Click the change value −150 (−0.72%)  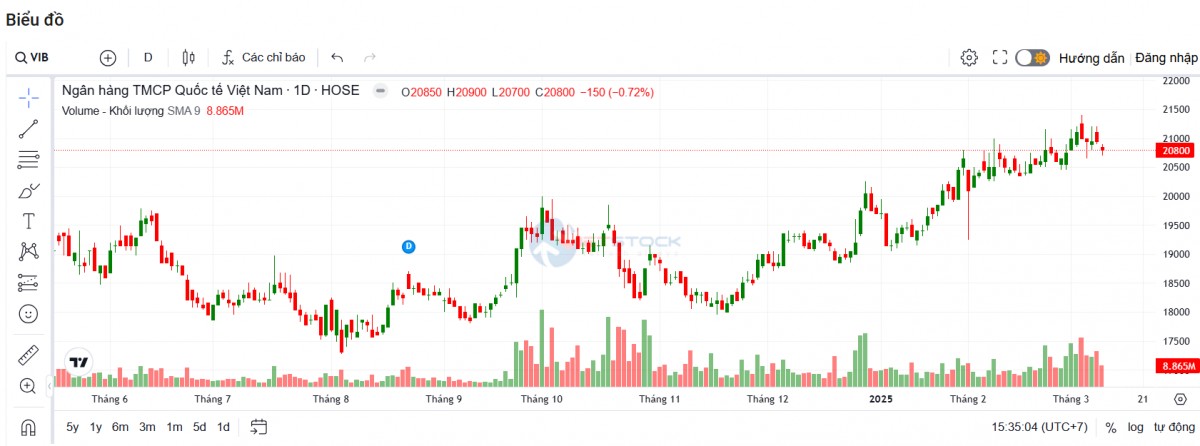(617, 92)
